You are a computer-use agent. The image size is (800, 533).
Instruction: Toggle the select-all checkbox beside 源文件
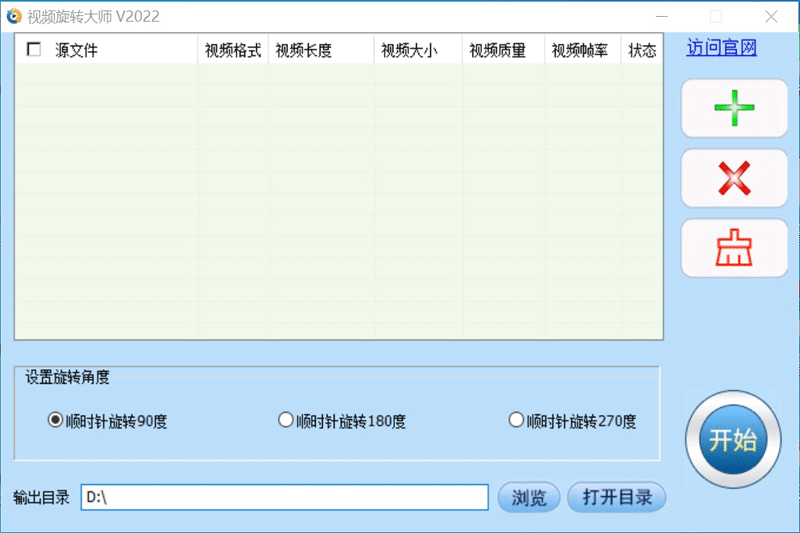[34, 50]
